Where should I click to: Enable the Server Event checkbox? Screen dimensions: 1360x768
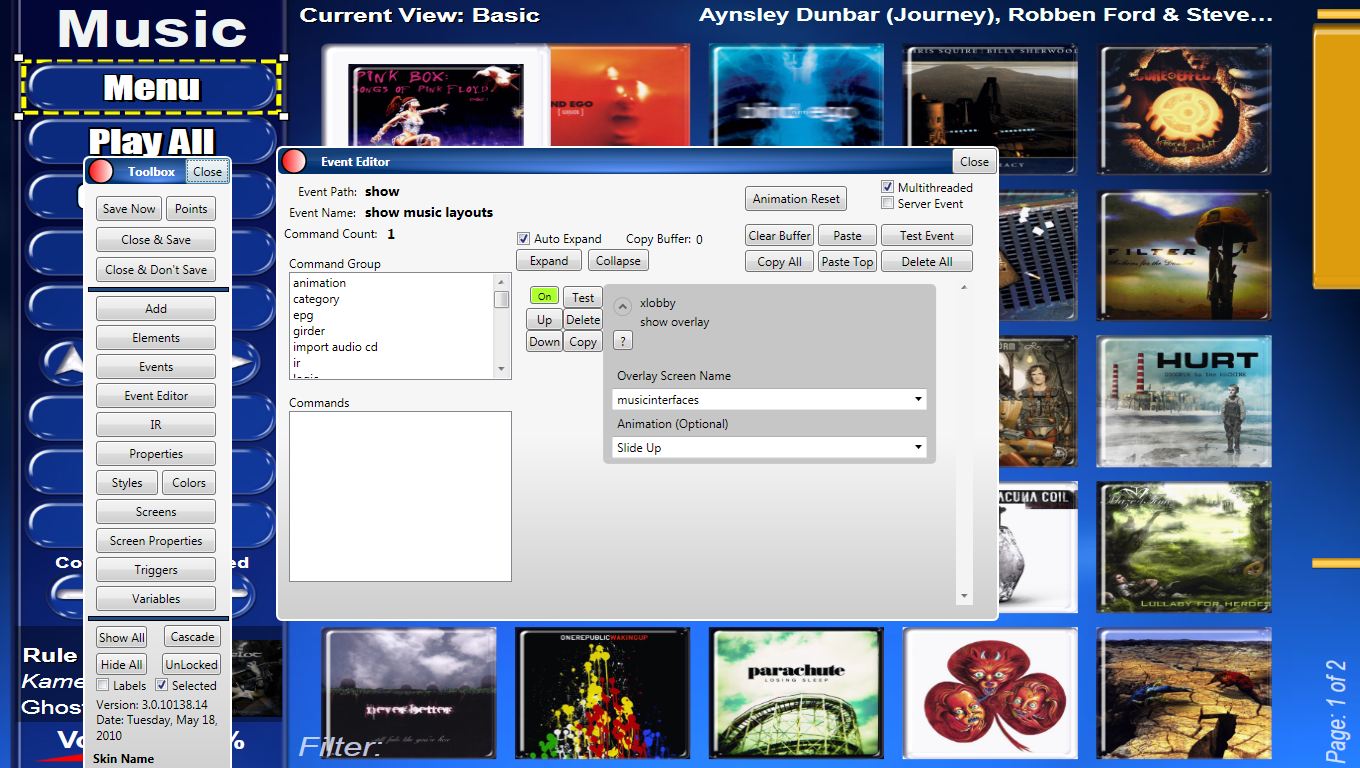[887, 203]
